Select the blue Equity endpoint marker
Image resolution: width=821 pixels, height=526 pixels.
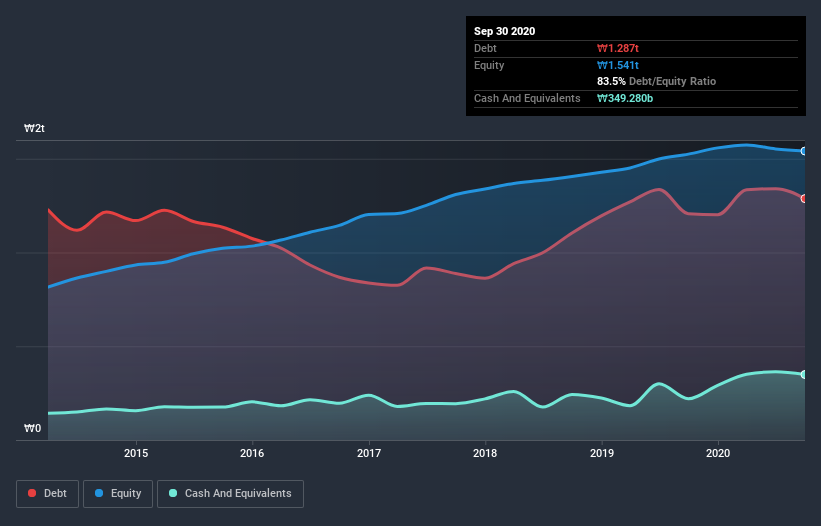(x=804, y=151)
